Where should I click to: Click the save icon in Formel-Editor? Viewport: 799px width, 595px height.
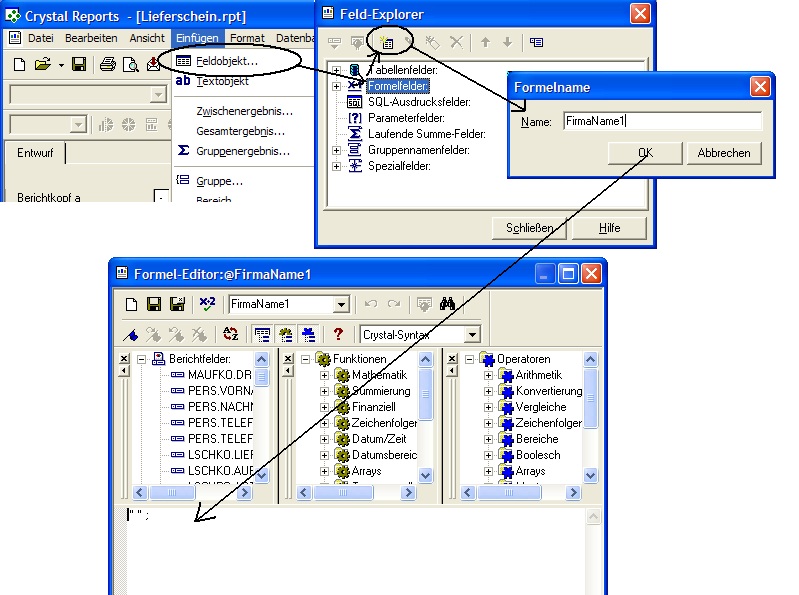click(x=154, y=305)
